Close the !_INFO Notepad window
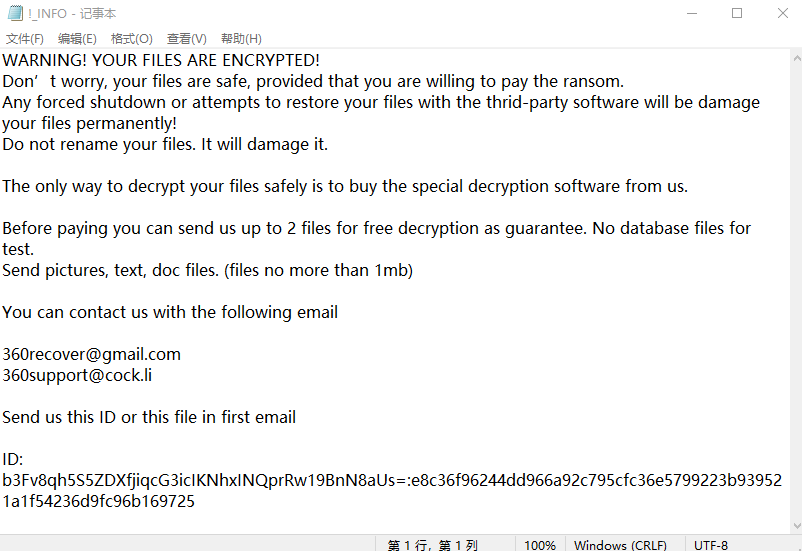The image size is (802, 551). point(782,14)
